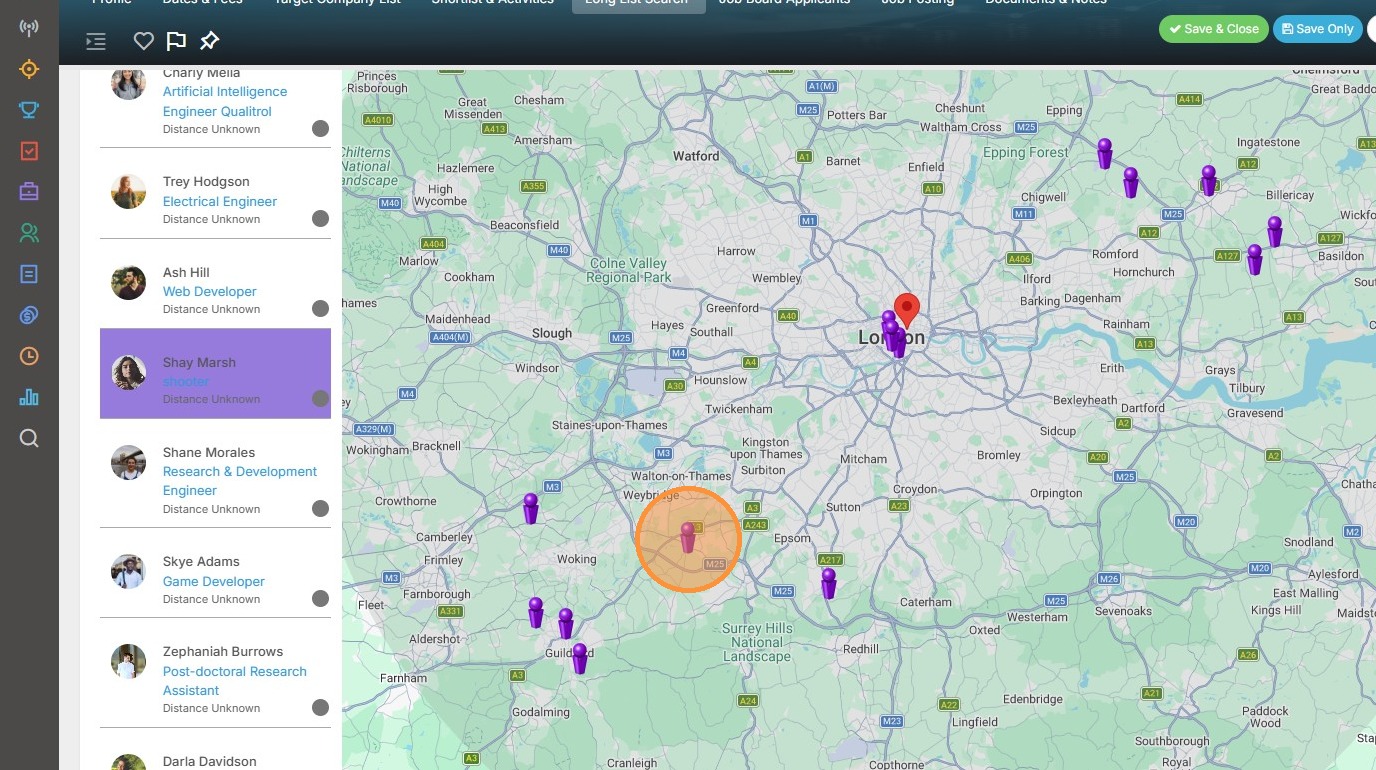Open the purple briefcase sidebar icon
The image size is (1376, 770).
point(29,192)
